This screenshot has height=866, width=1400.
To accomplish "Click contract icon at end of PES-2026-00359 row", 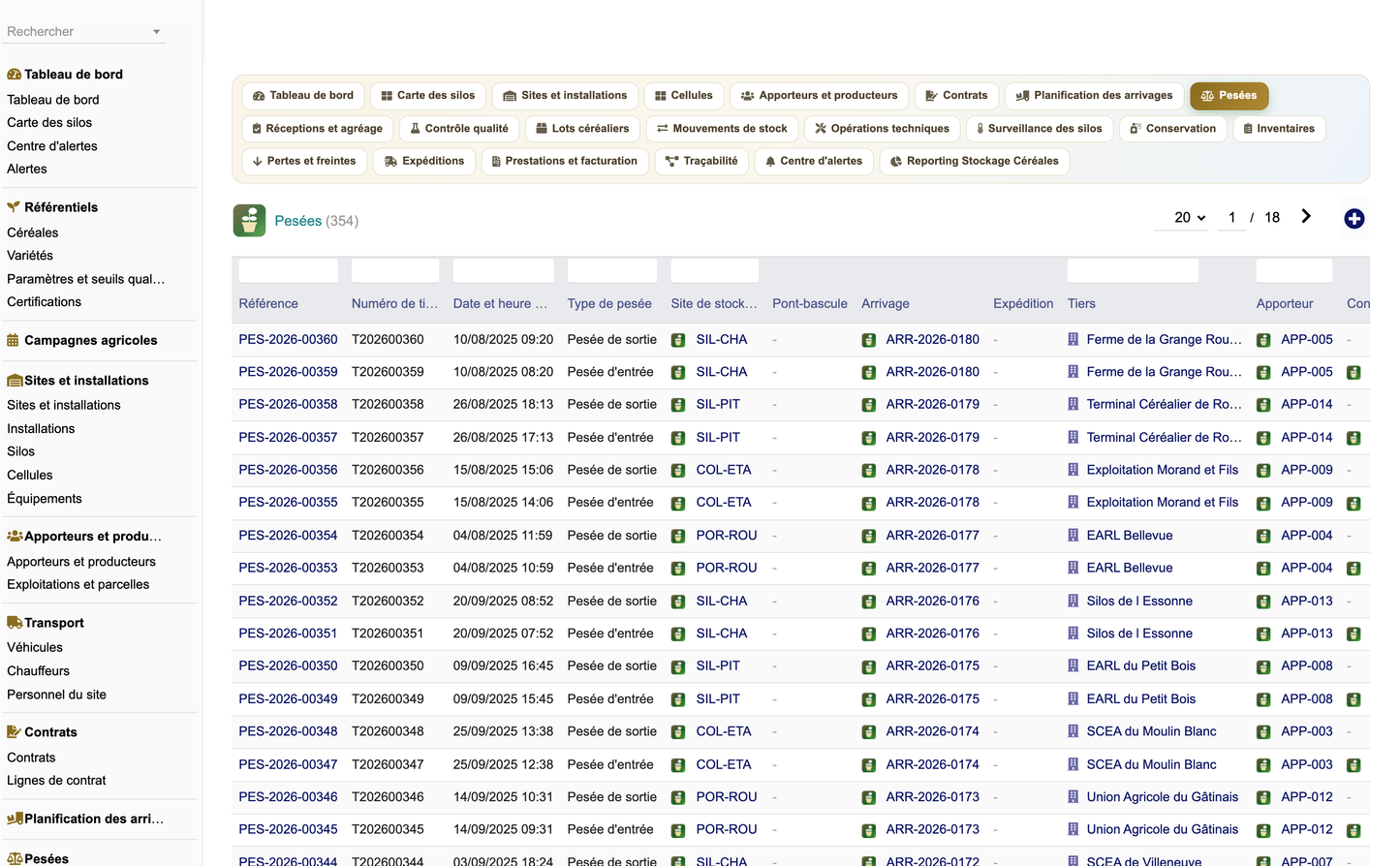I will click(1353, 373).
